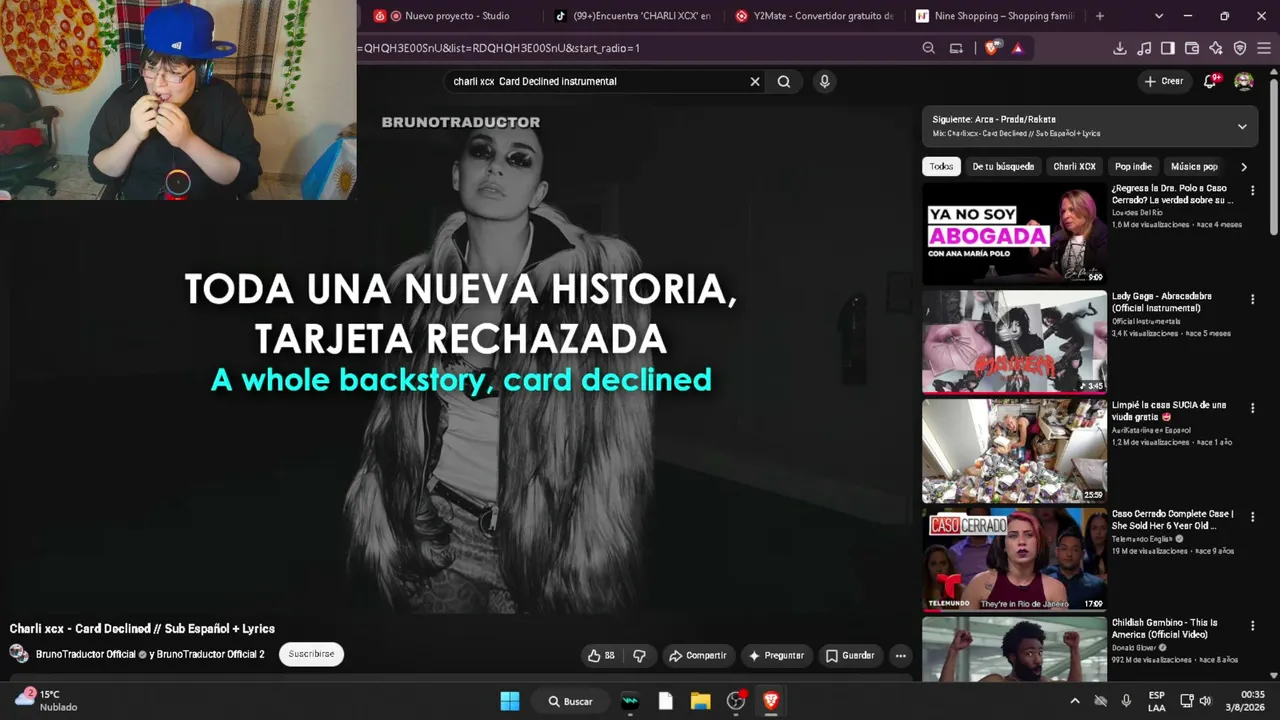This screenshot has width=1280, height=720.
Task: Open Lady Gaga Abracadabra instrumental thumbnail
Action: point(1014,342)
